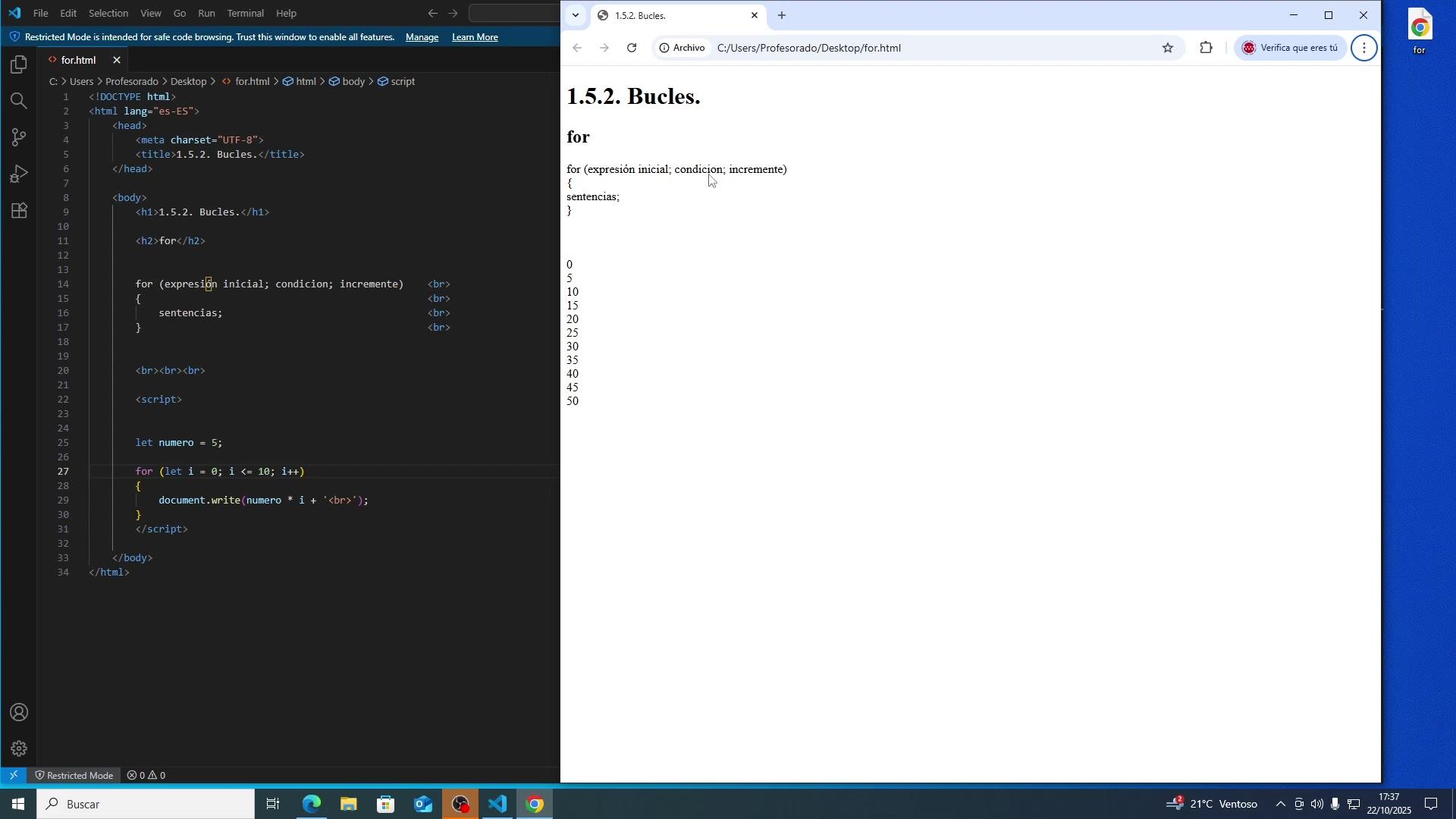Click the Chrome forward navigation button
This screenshot has width=1456, height=819.
604,48
